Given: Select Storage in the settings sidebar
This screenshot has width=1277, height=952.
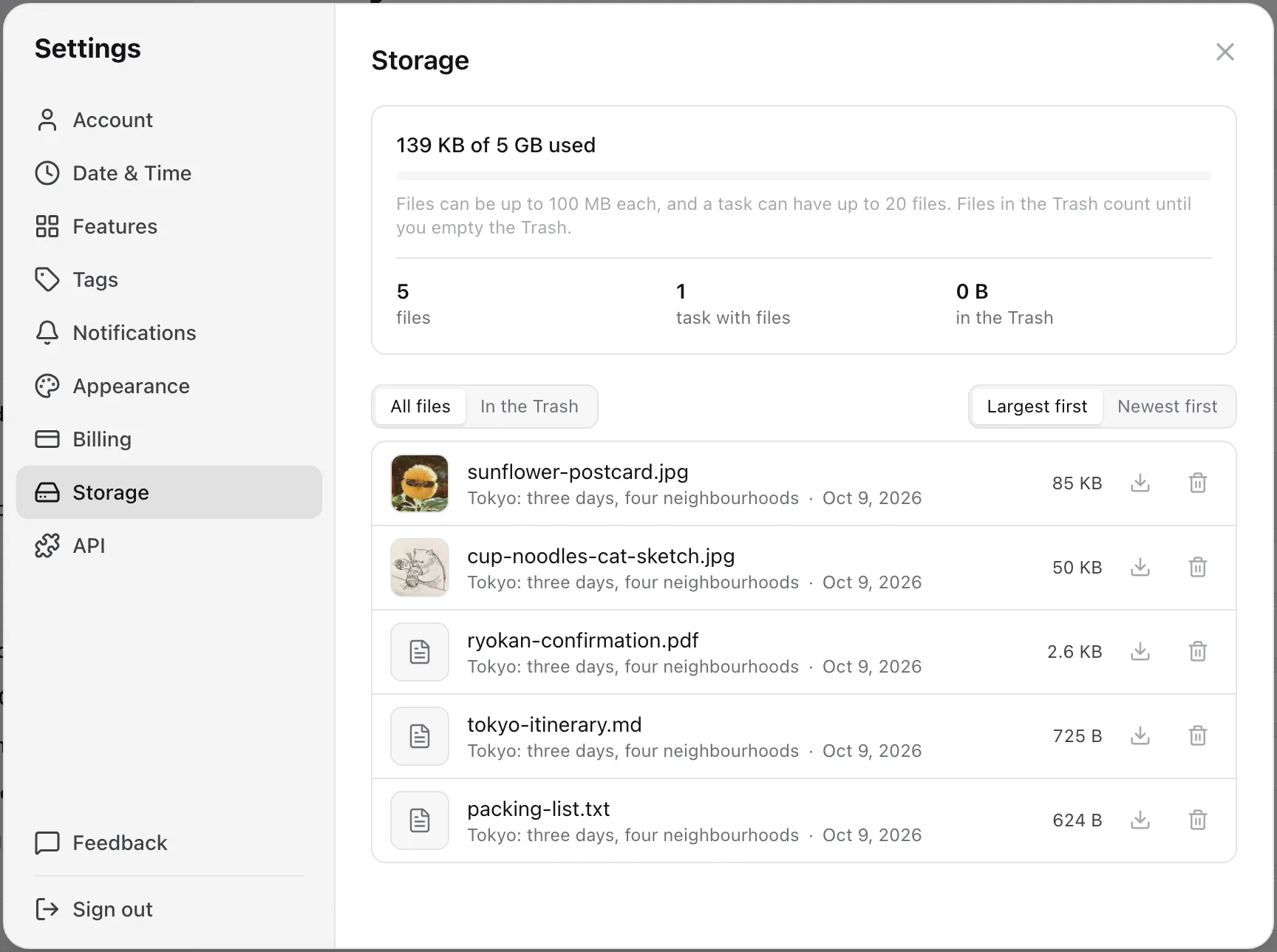Looking at the screenshot, I should [x=169, y=492].
